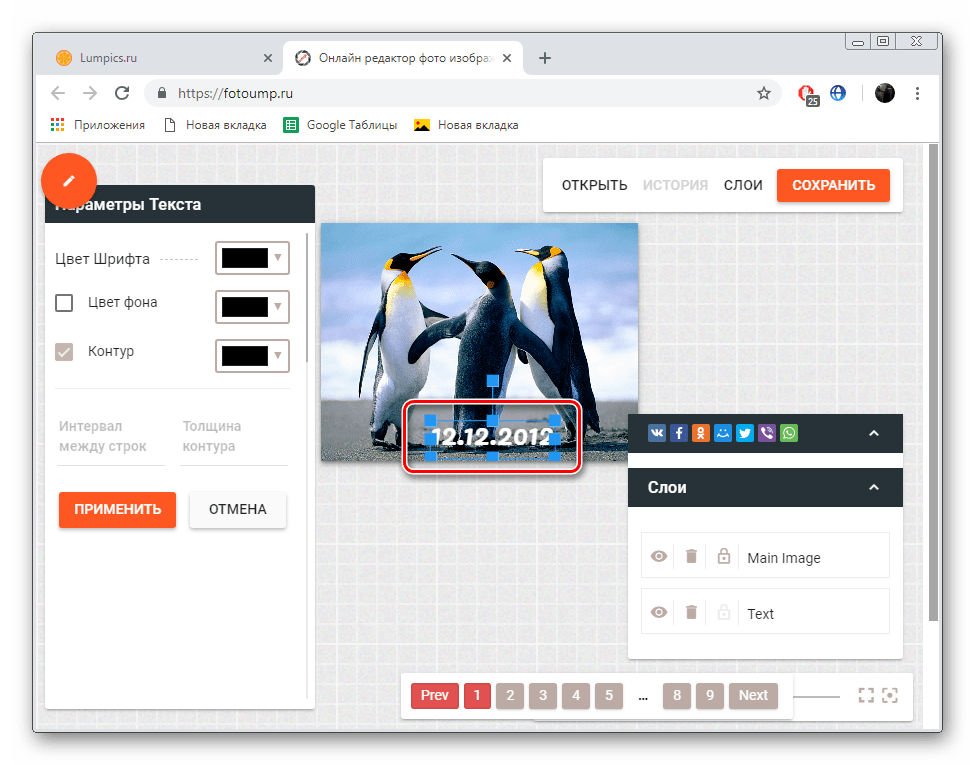The height and width of the screenshot is (765, 975).
Task: Share via the Facebook icon
Action: (x=679, y=433)
